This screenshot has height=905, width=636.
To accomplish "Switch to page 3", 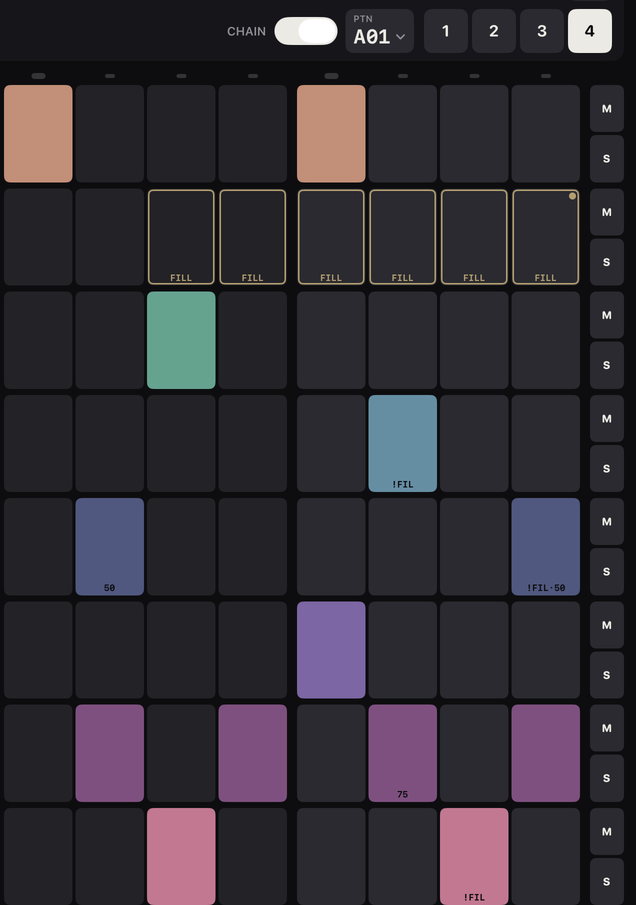I will tap(541, 31).
